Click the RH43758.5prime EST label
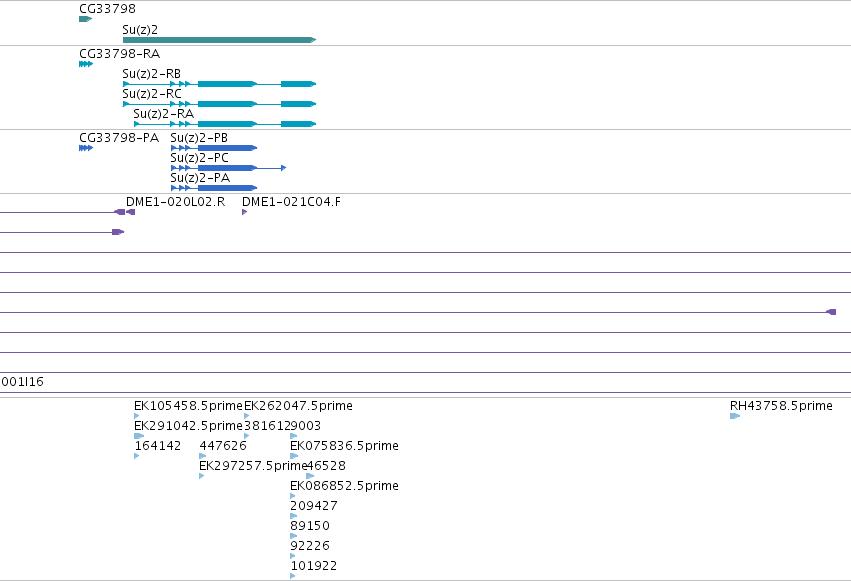Image resolution: width=851 pixels, height=581 pixels. (x=782, y=406)
